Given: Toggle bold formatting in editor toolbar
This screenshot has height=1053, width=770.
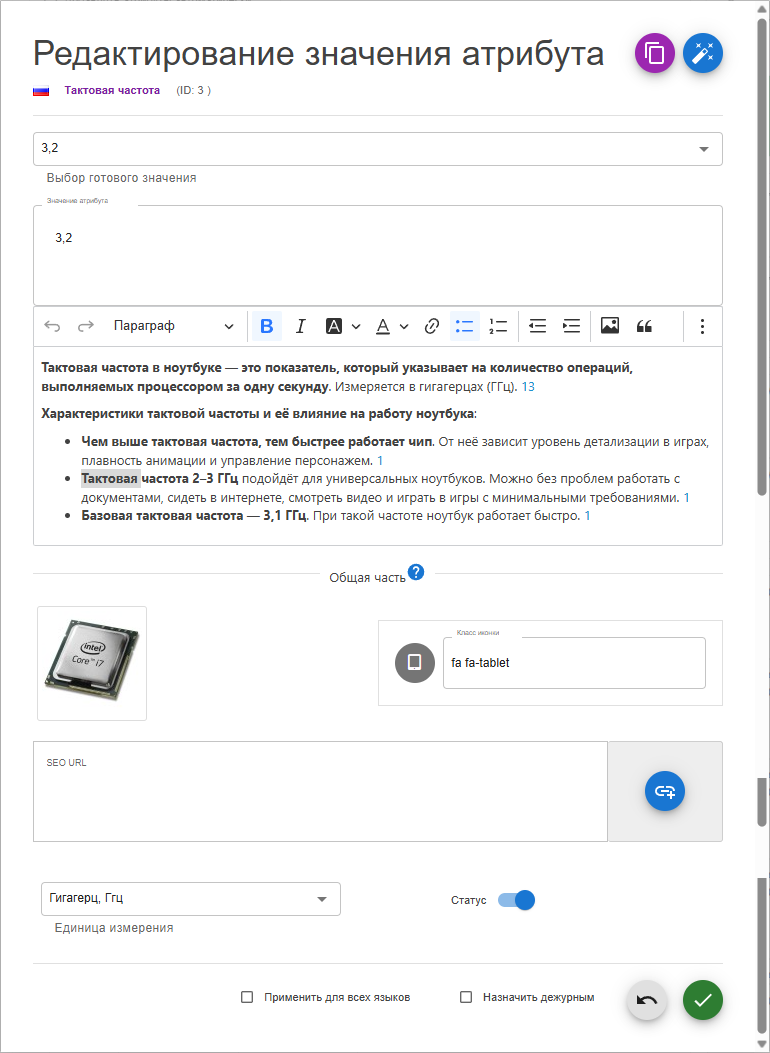Looking at the screenshot, I should coord(266,326).
